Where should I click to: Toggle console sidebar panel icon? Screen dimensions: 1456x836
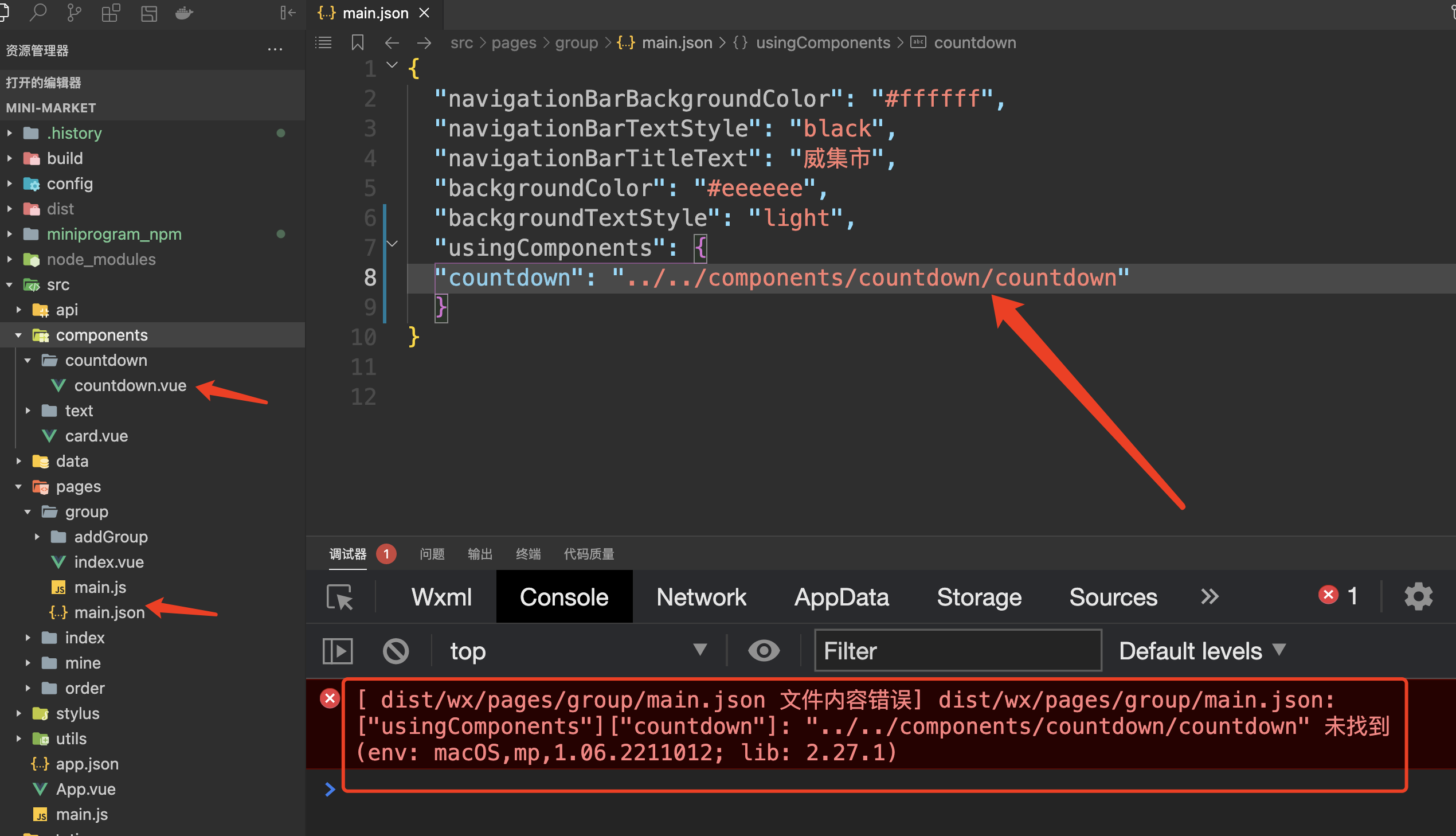[338, 651]
